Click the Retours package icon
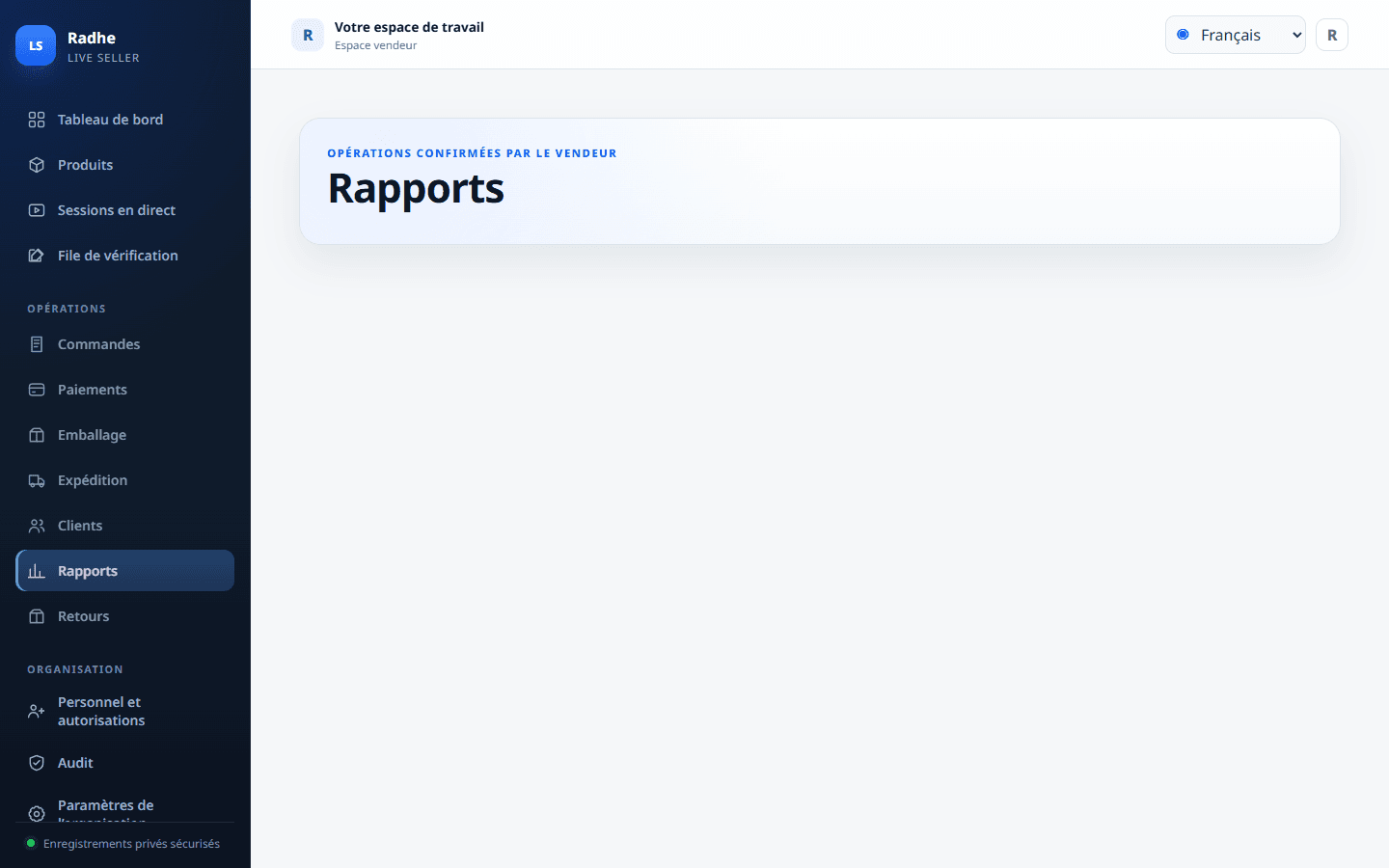Viewport: 1389px width, 868px height. tap(37, 616)
